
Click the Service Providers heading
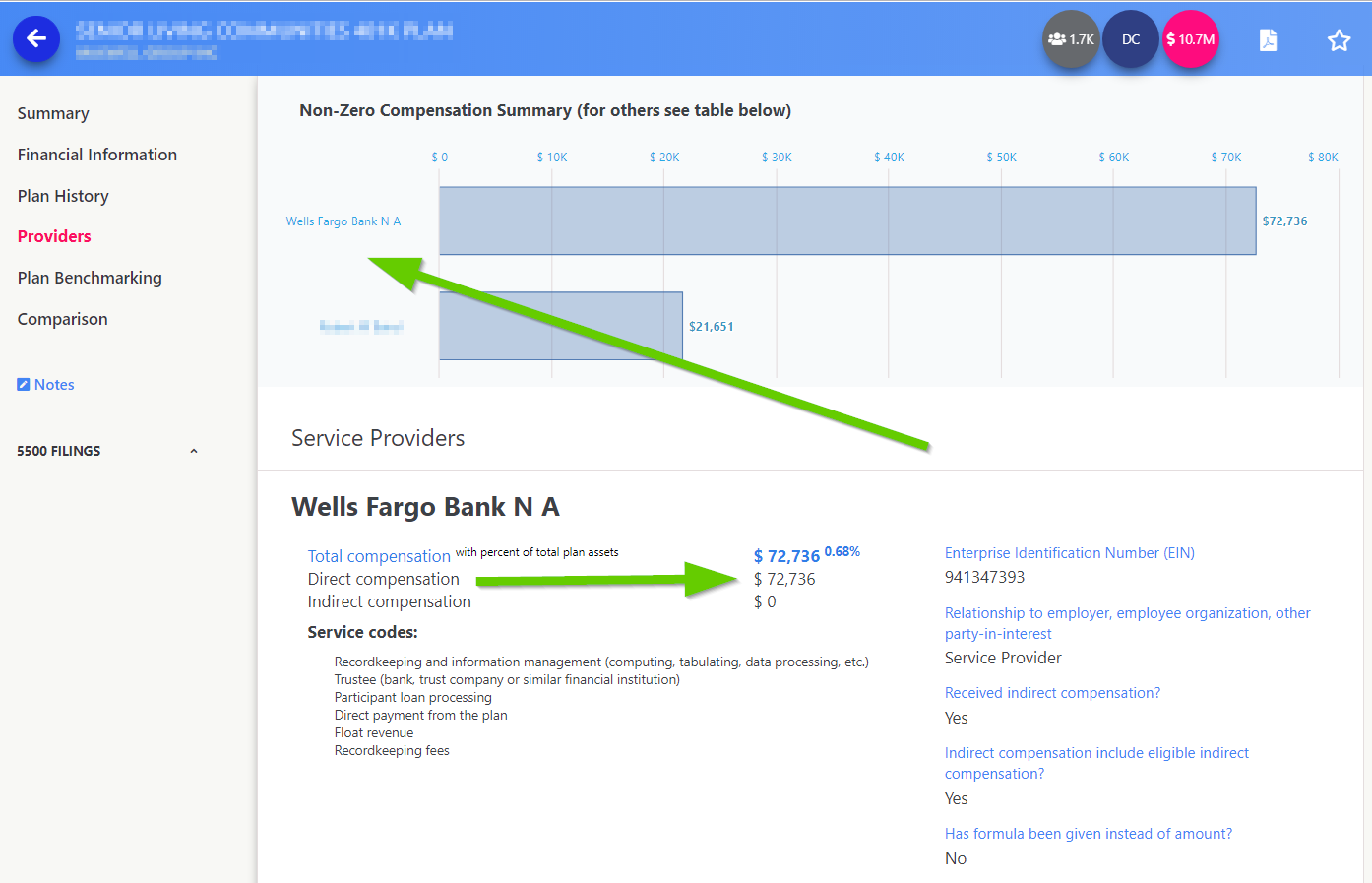click(x=378, y=438)
